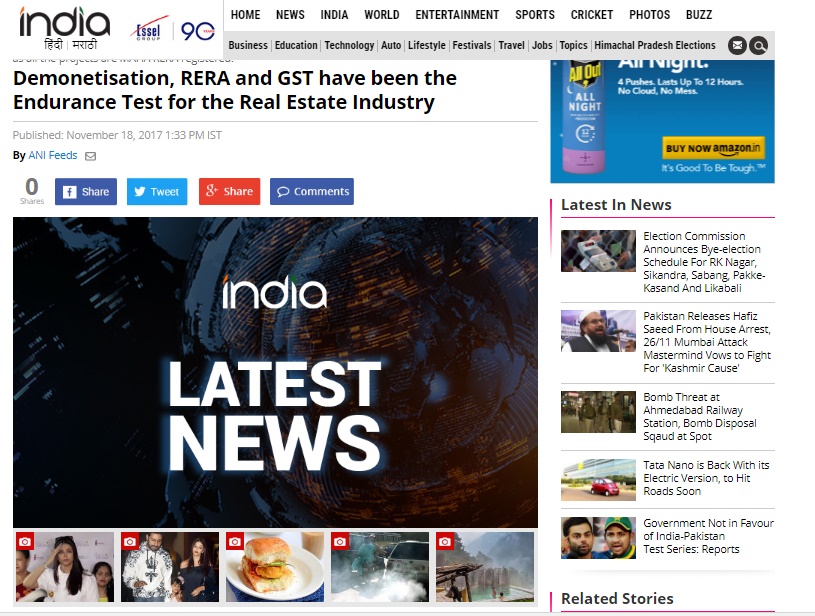This screenshot has height=616, width=815.
Task: Open the vada pav photo gallery thumbnail
Action: pos(275,567)
